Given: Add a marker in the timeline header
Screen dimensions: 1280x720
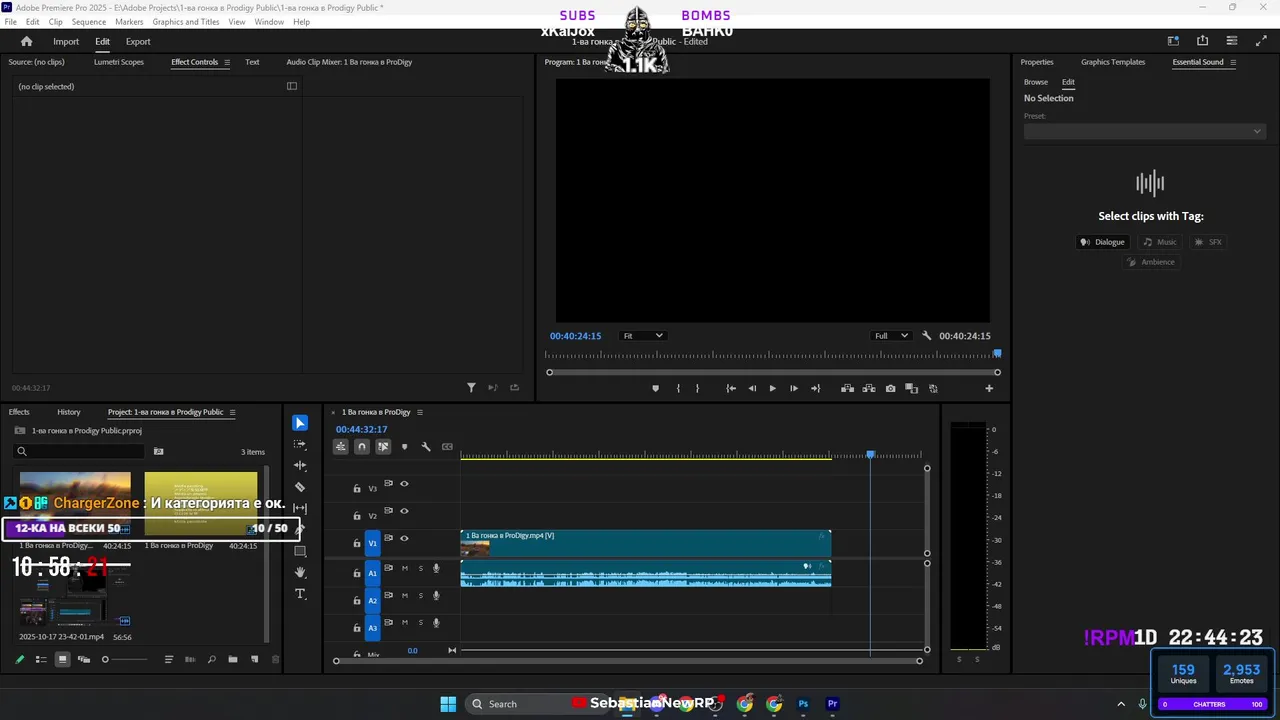Looking at the screenshot, I should coord(404,447).
